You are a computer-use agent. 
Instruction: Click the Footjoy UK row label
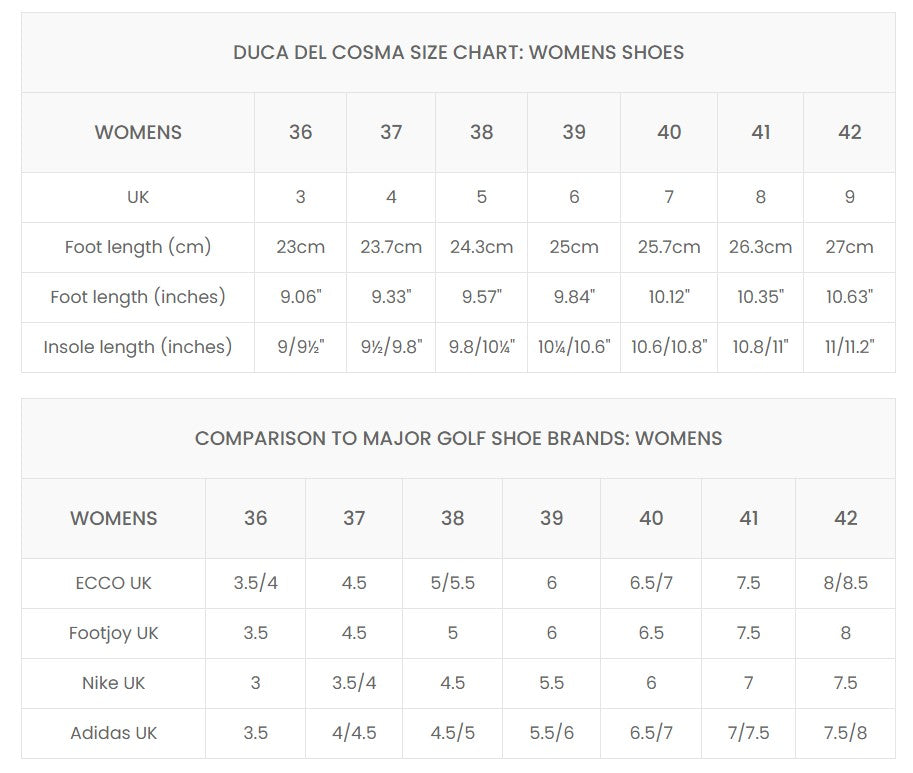click(x=114, y=633)
